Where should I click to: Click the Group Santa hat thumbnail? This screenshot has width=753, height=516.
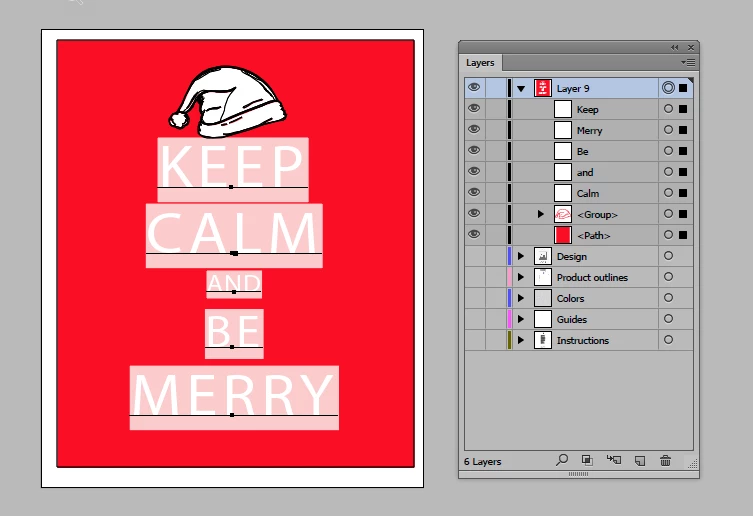[563, 214]
